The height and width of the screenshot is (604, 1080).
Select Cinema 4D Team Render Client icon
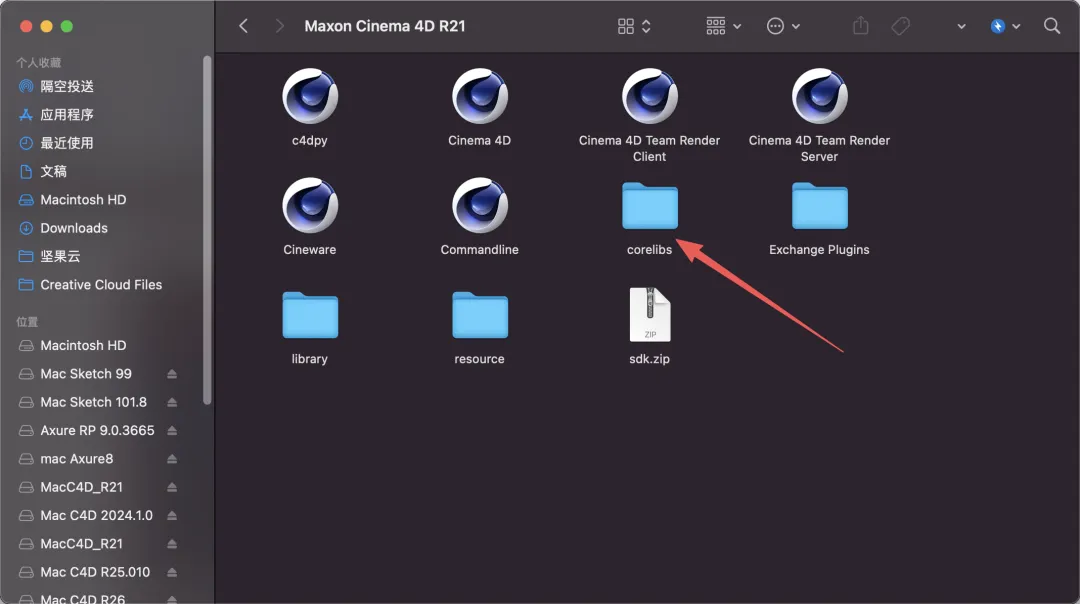(x=650, y=96)
